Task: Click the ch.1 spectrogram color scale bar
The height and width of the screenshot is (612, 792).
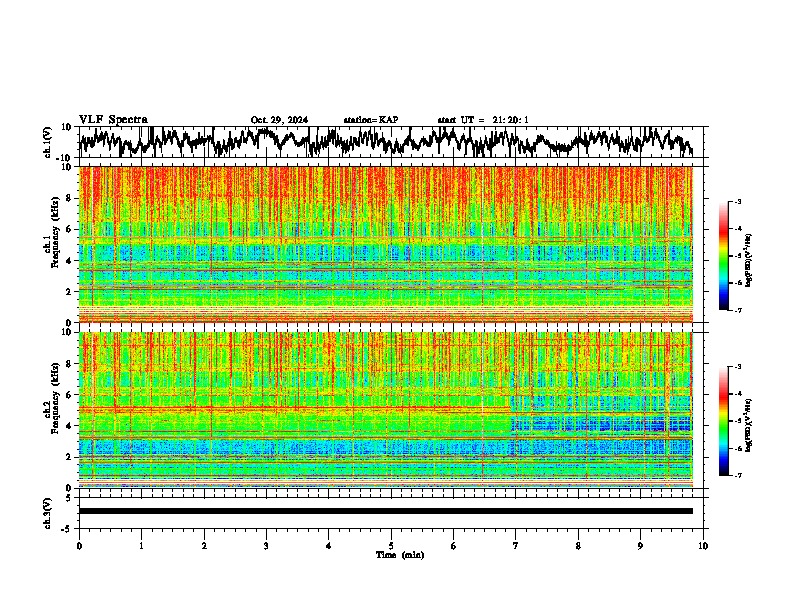Action: tap(724, 256)
